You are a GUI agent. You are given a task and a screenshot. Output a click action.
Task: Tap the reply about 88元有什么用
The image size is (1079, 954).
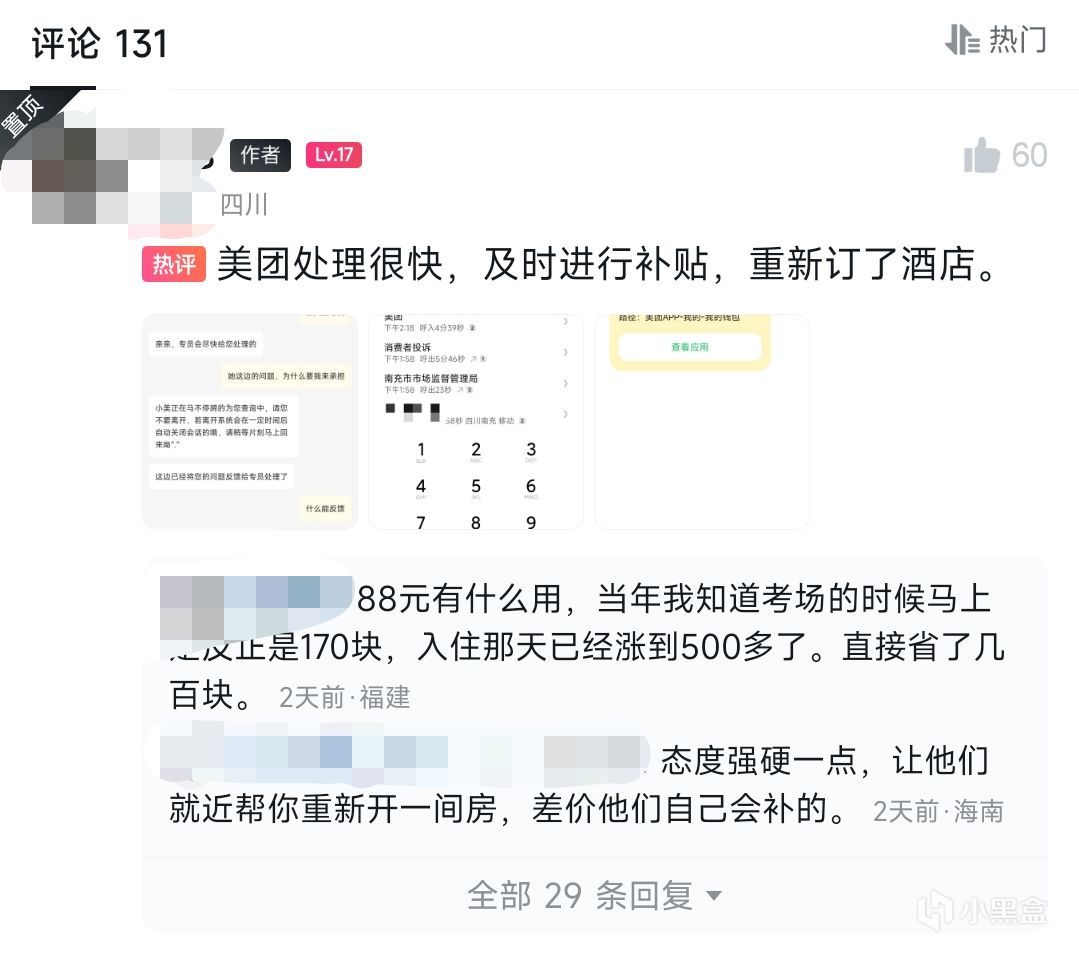tap(587, 646)
